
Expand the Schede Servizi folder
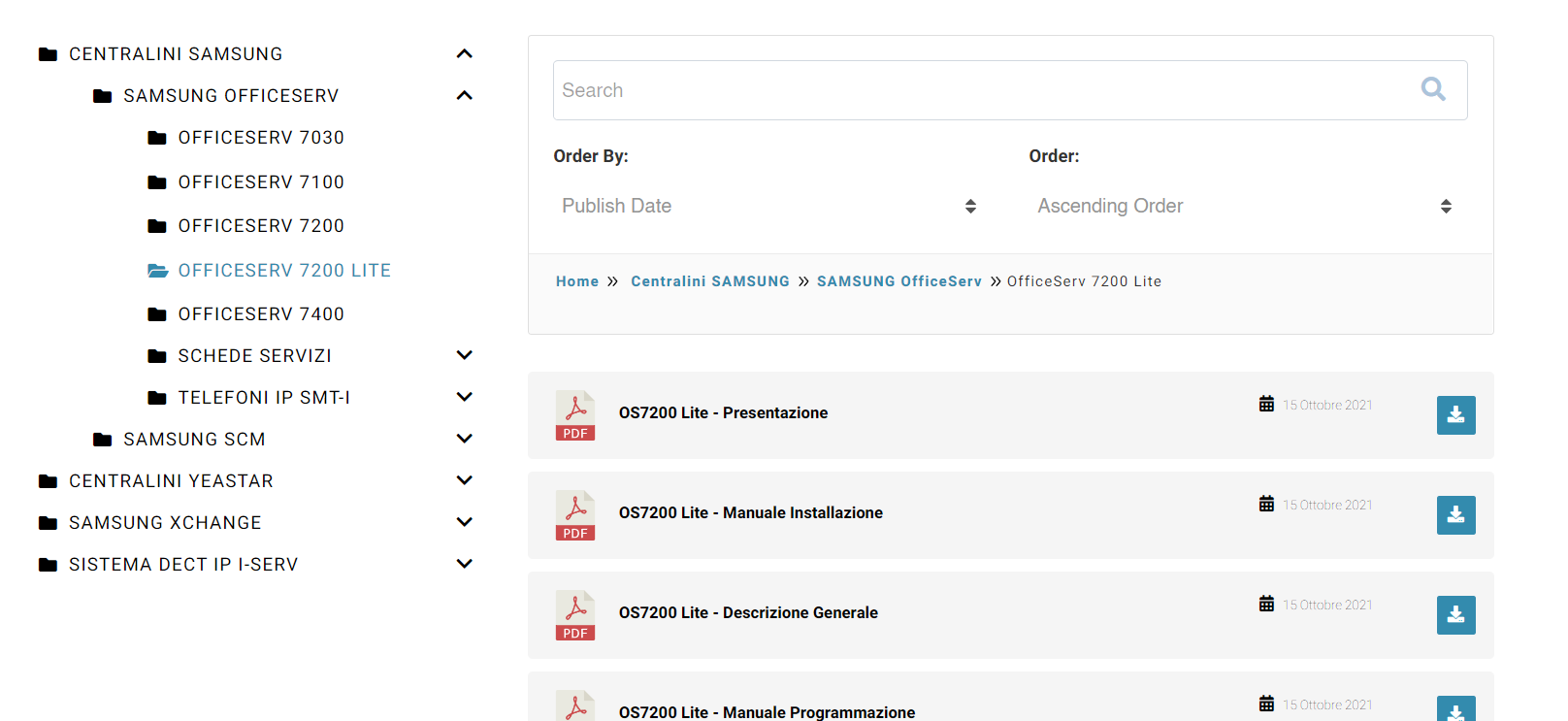pyautogui.click(x=465, y=356)
